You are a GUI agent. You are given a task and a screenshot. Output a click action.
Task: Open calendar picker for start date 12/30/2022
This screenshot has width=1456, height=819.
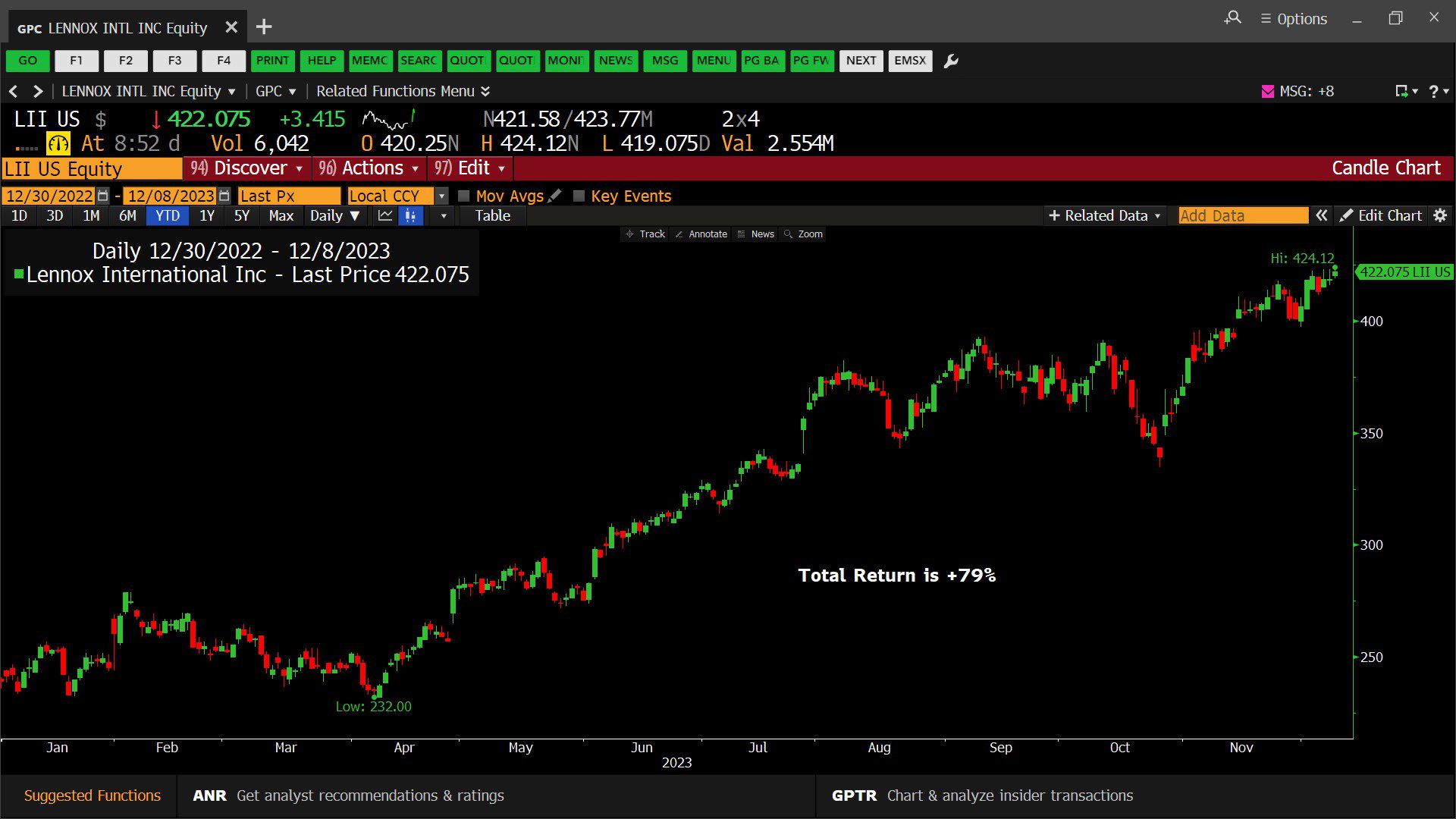tap(103, 196)
